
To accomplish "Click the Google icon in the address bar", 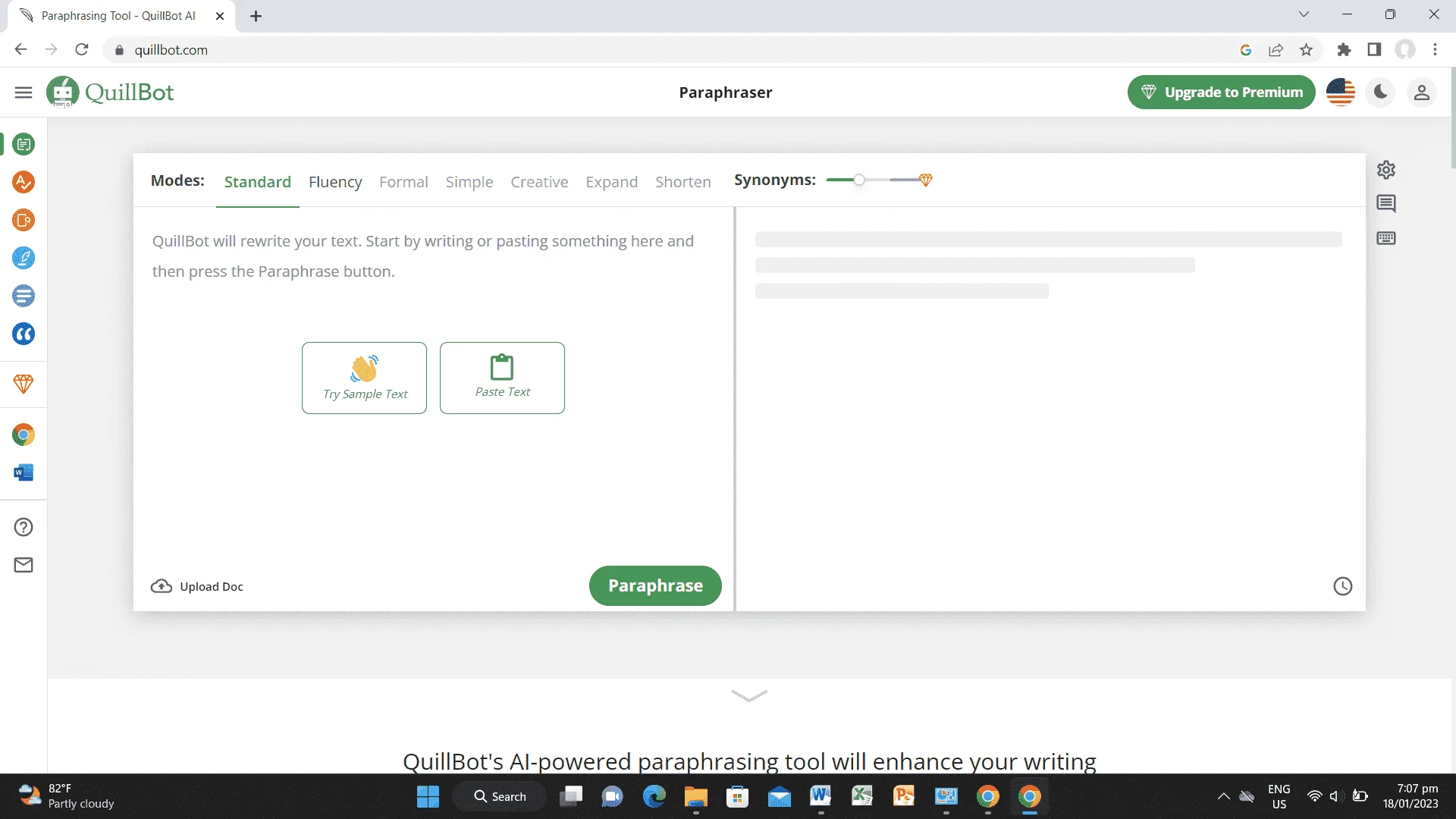I will click(x=1245, y=50).
